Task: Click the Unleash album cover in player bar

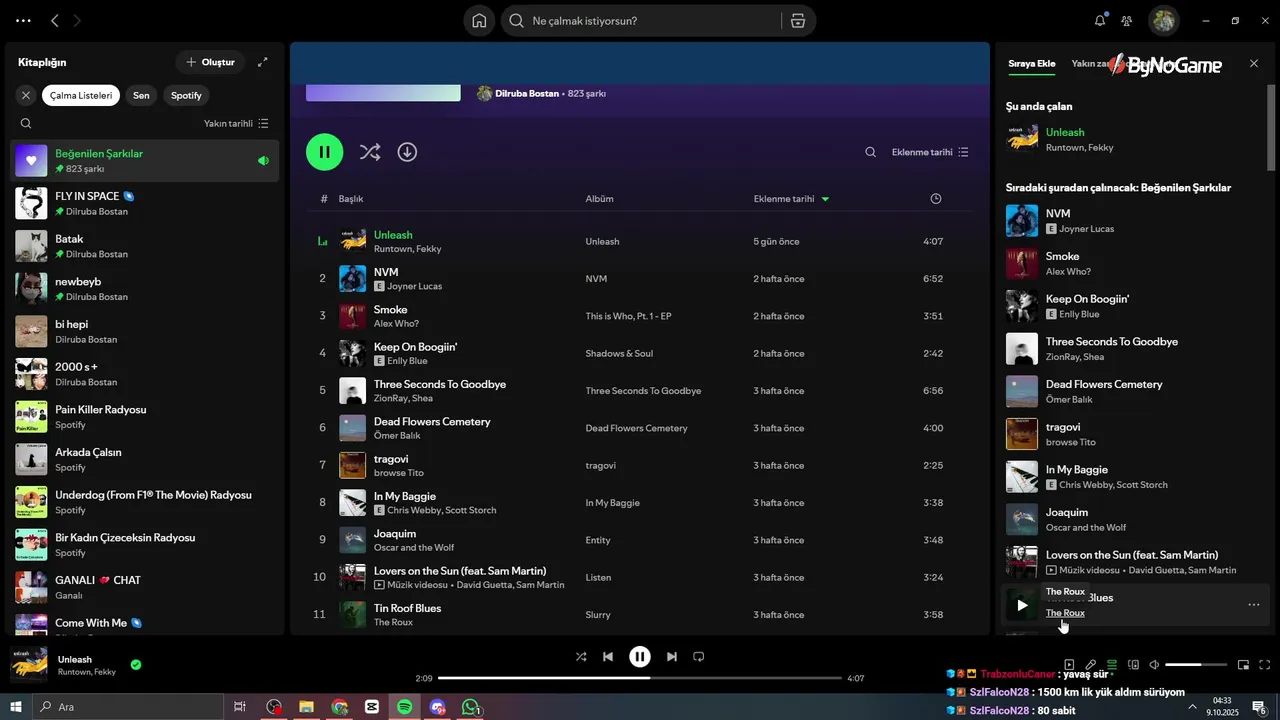Action: 29,664
